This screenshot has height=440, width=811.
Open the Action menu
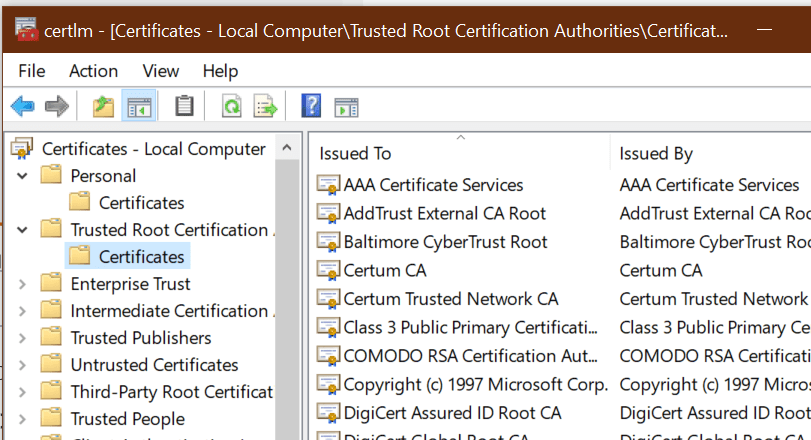point(93,71)
